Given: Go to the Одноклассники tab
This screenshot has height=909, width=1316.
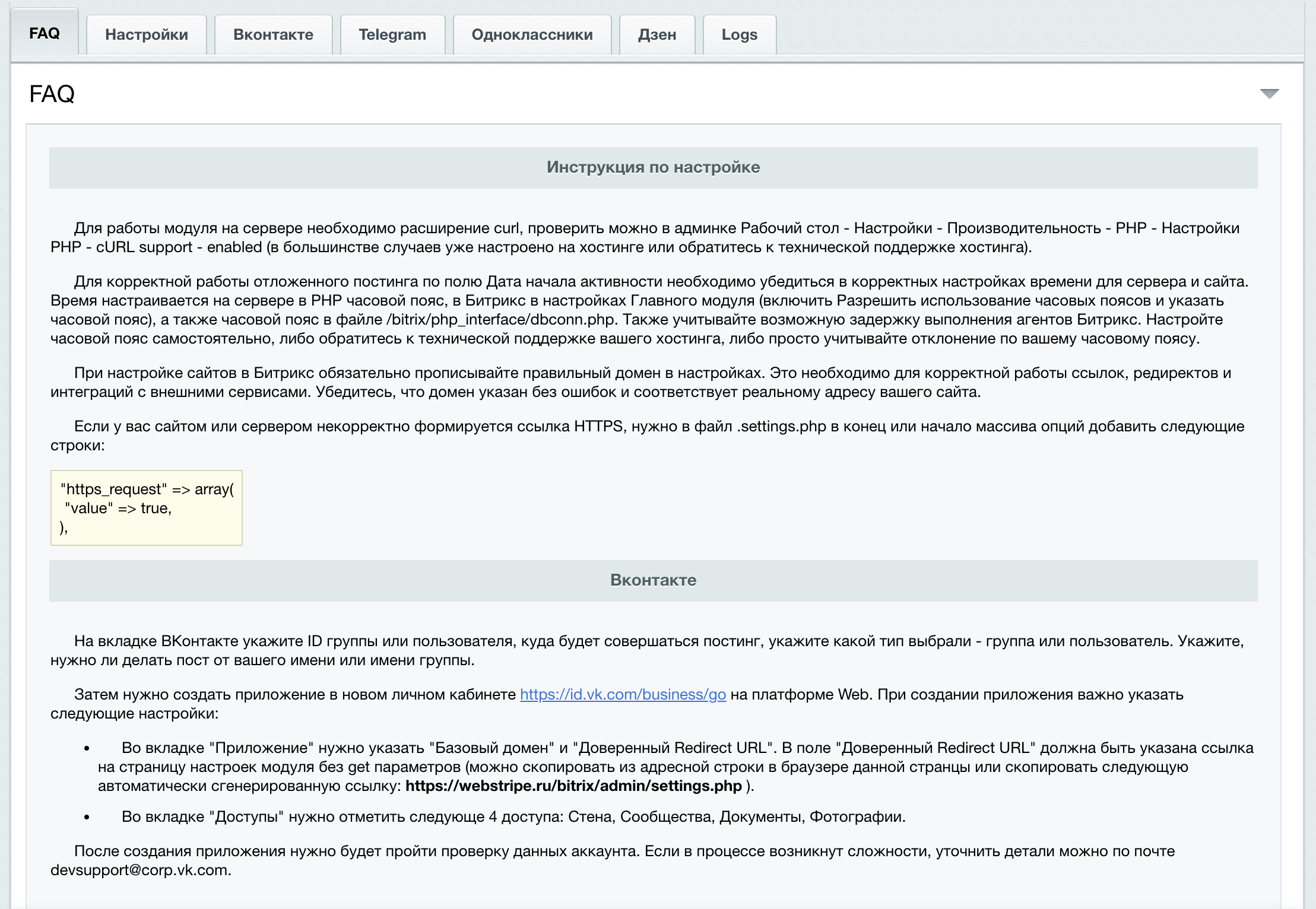Looking at the screenshot, I should coord(531,35).
